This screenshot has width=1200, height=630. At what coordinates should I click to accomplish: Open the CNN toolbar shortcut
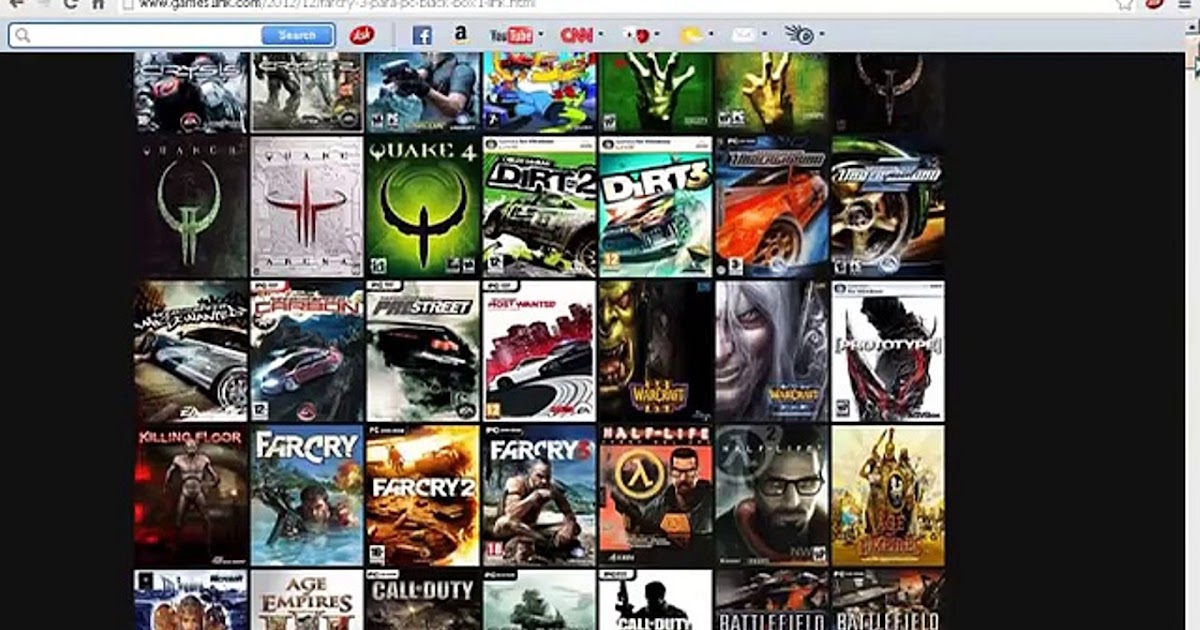coord(576,35)
